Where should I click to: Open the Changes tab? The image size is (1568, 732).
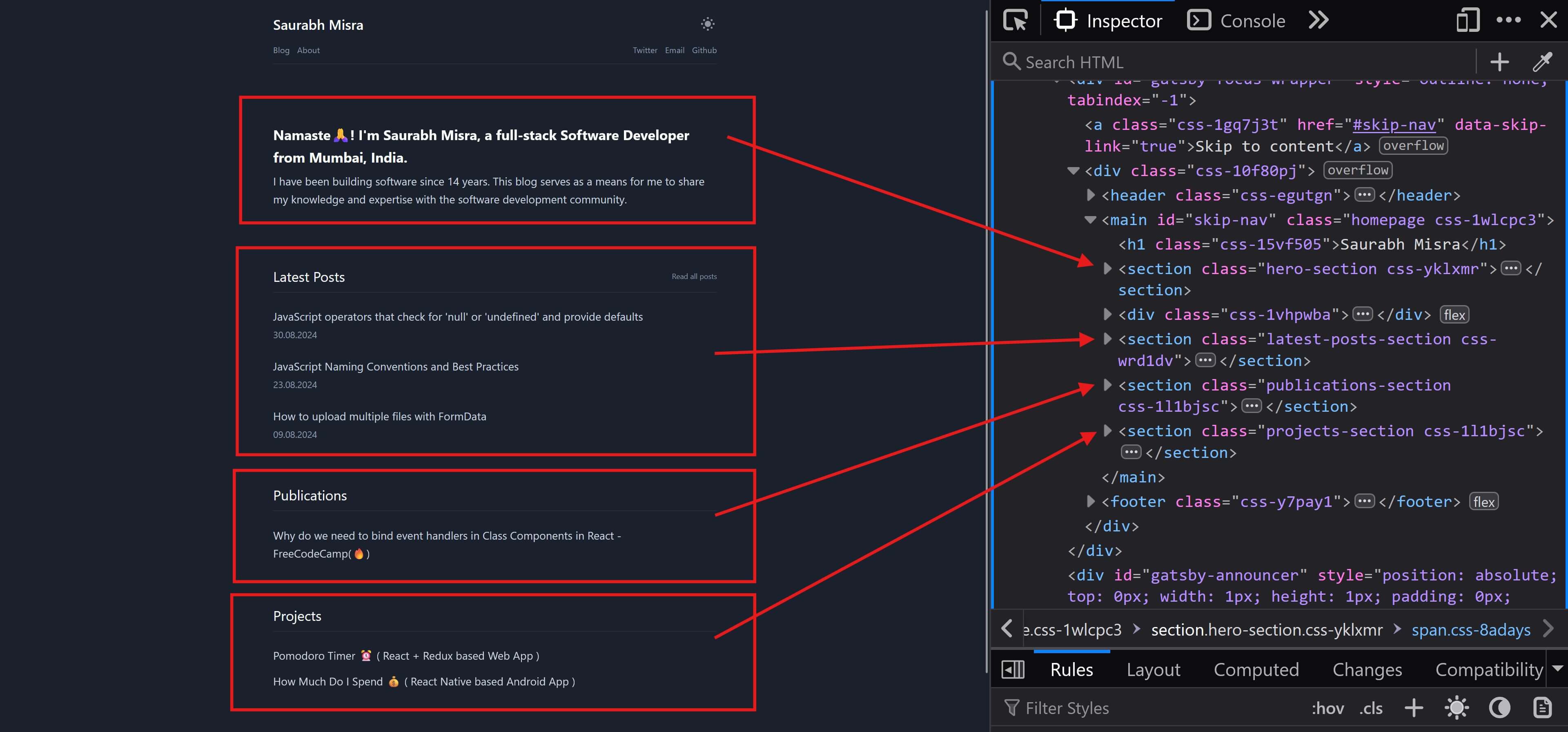coord(1367,669)
